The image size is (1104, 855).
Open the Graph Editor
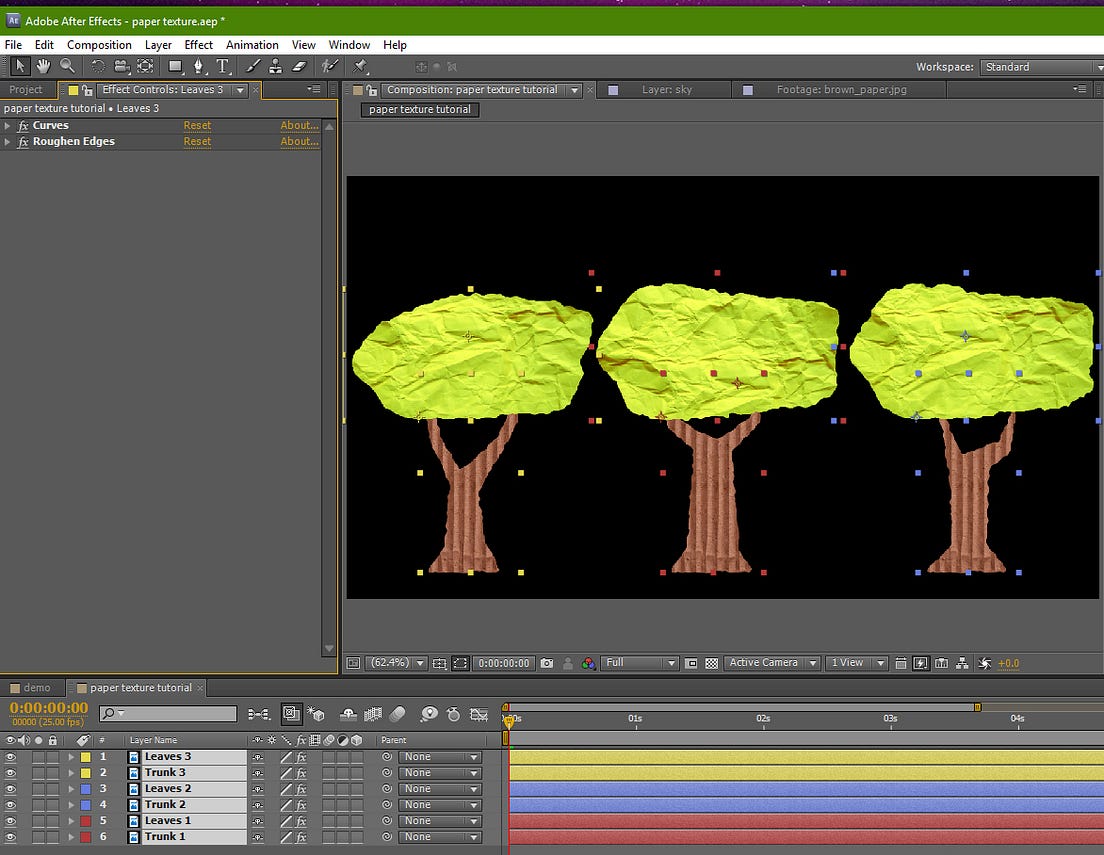coord(479,714)
